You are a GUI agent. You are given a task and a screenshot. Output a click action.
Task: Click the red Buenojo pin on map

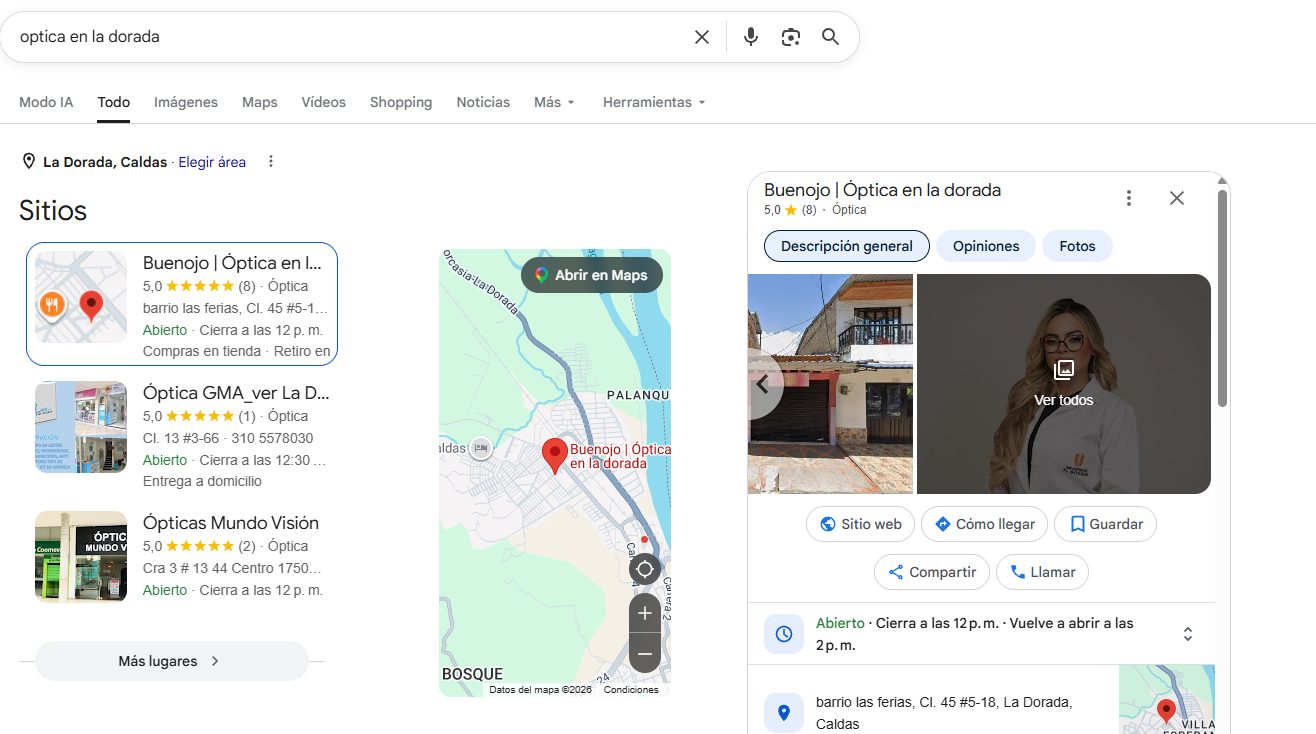coord(555,456)
